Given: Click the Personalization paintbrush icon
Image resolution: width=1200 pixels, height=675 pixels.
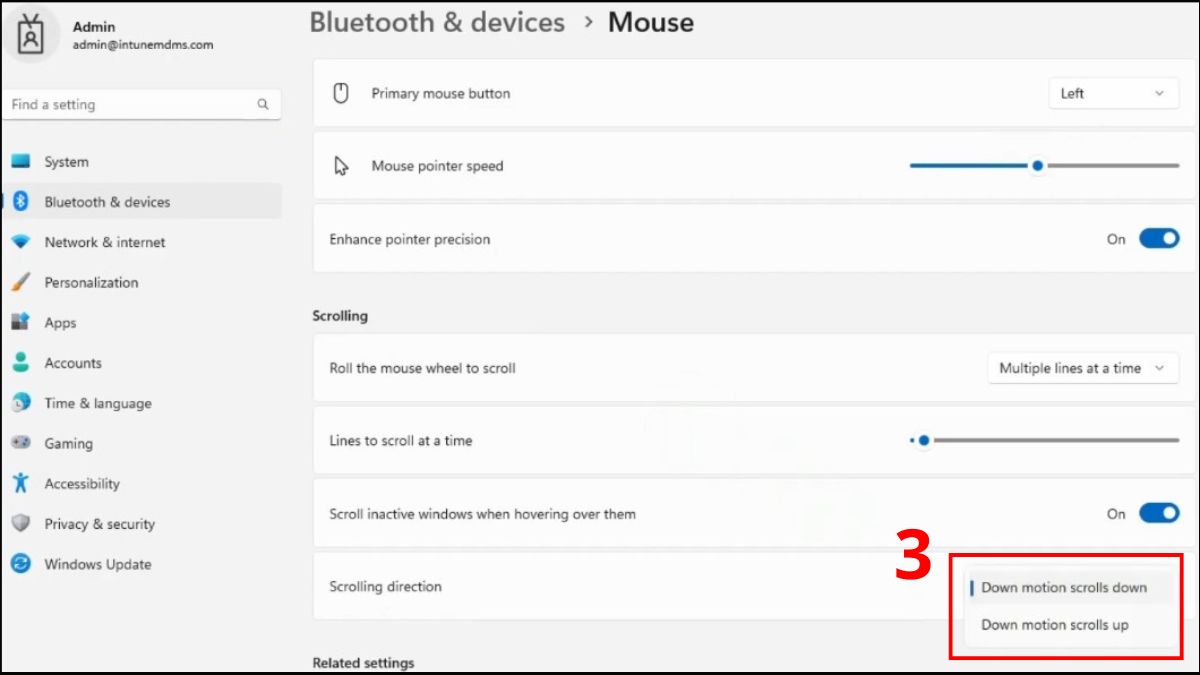Looking at the screenshot, I should point(21,283).
